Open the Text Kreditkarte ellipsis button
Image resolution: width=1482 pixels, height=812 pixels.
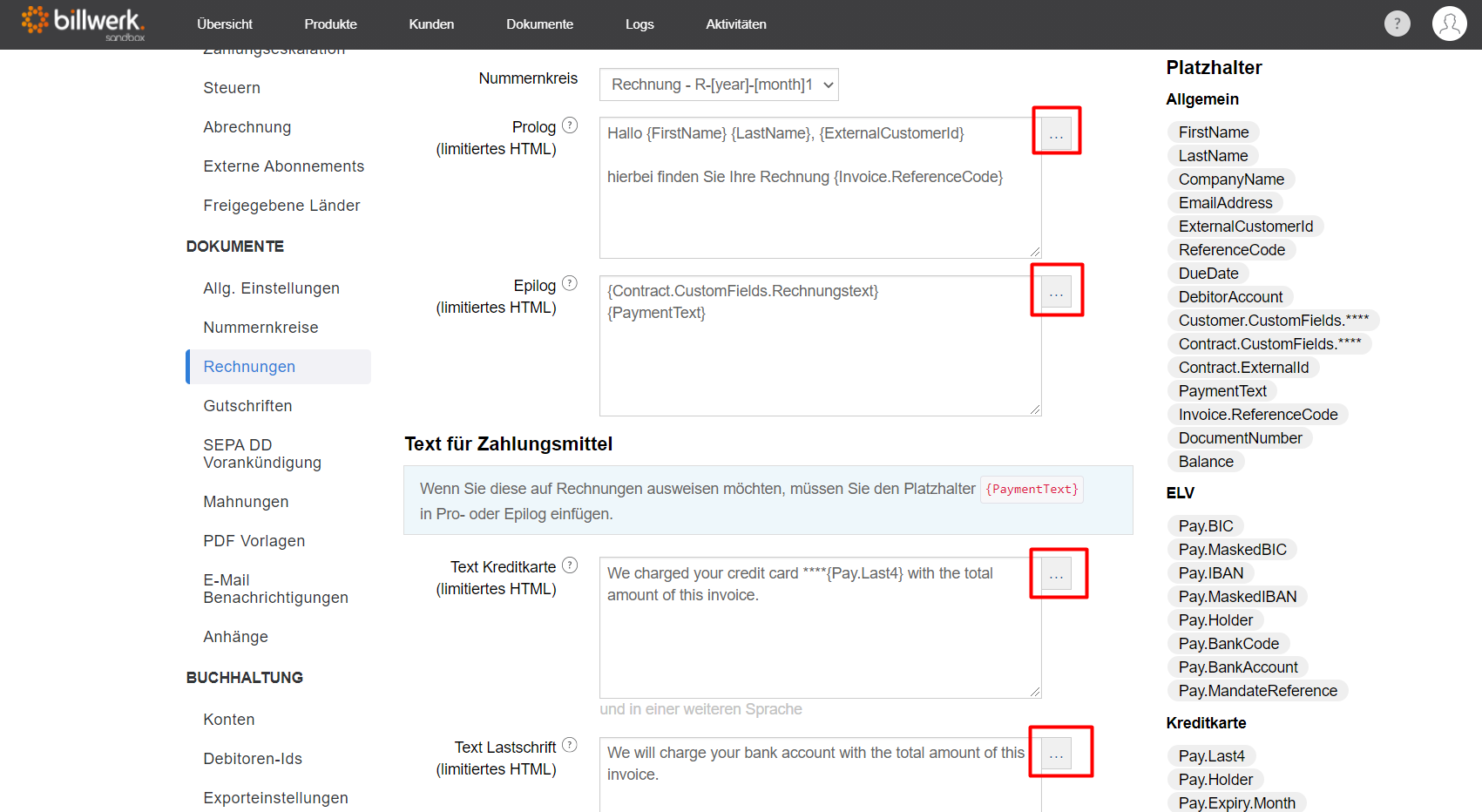point(1056,575)
